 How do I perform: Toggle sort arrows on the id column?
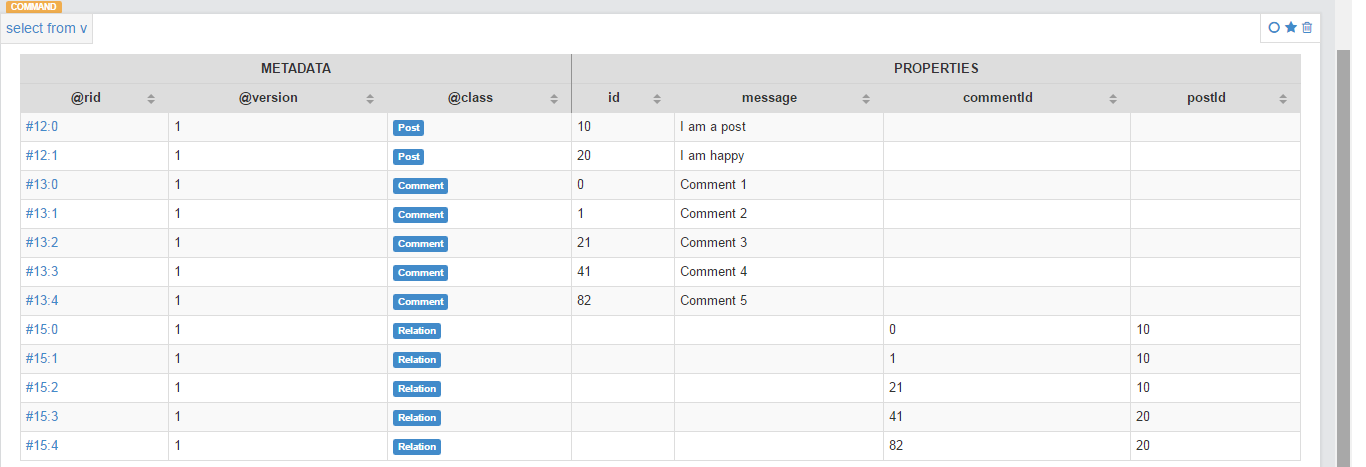[657, 99]
